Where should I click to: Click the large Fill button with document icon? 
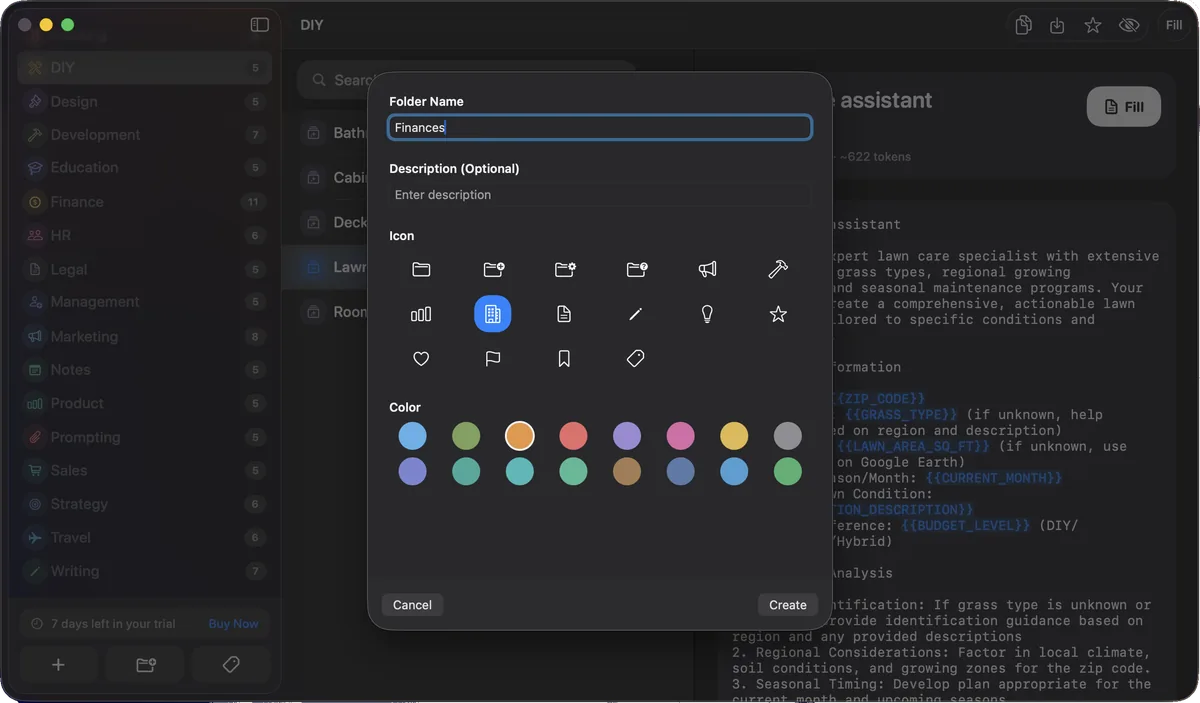click(1124, 107)
